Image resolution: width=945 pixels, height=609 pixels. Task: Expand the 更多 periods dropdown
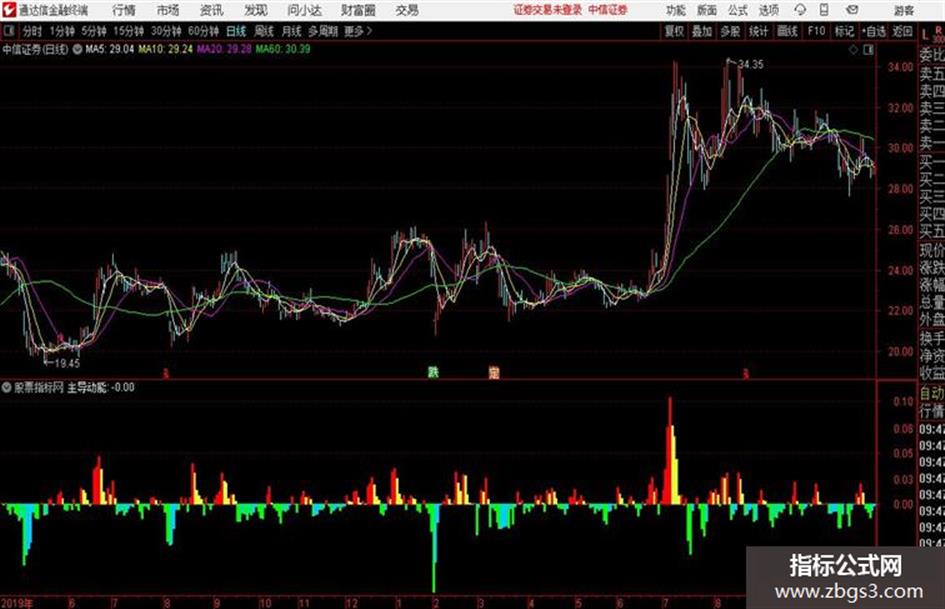coord(358,31)
